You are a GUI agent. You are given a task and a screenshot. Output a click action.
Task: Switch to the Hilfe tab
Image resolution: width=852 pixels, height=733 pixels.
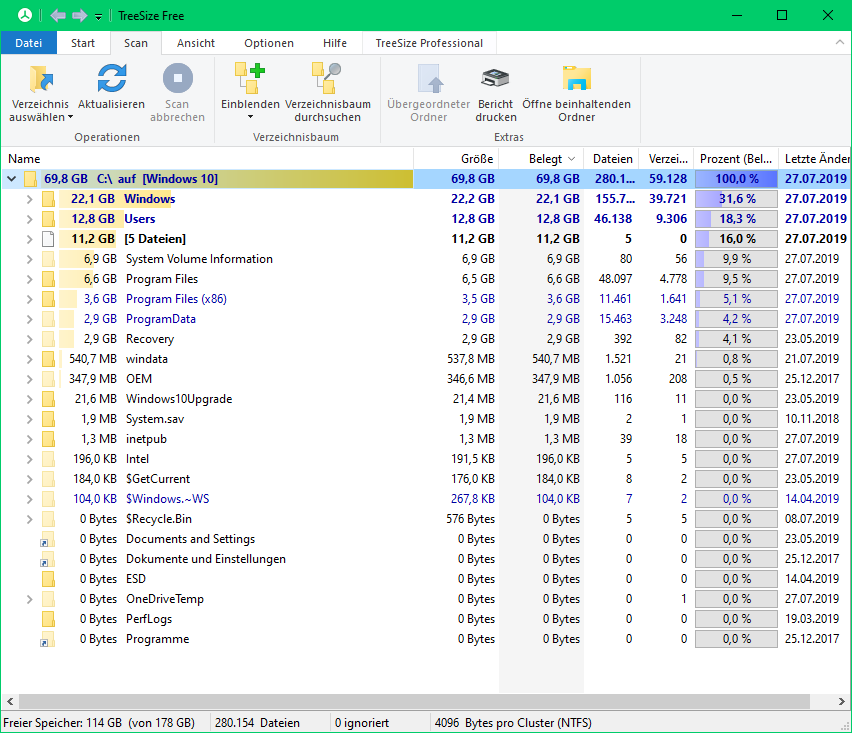pyautogui.click(x=335, y=43)
